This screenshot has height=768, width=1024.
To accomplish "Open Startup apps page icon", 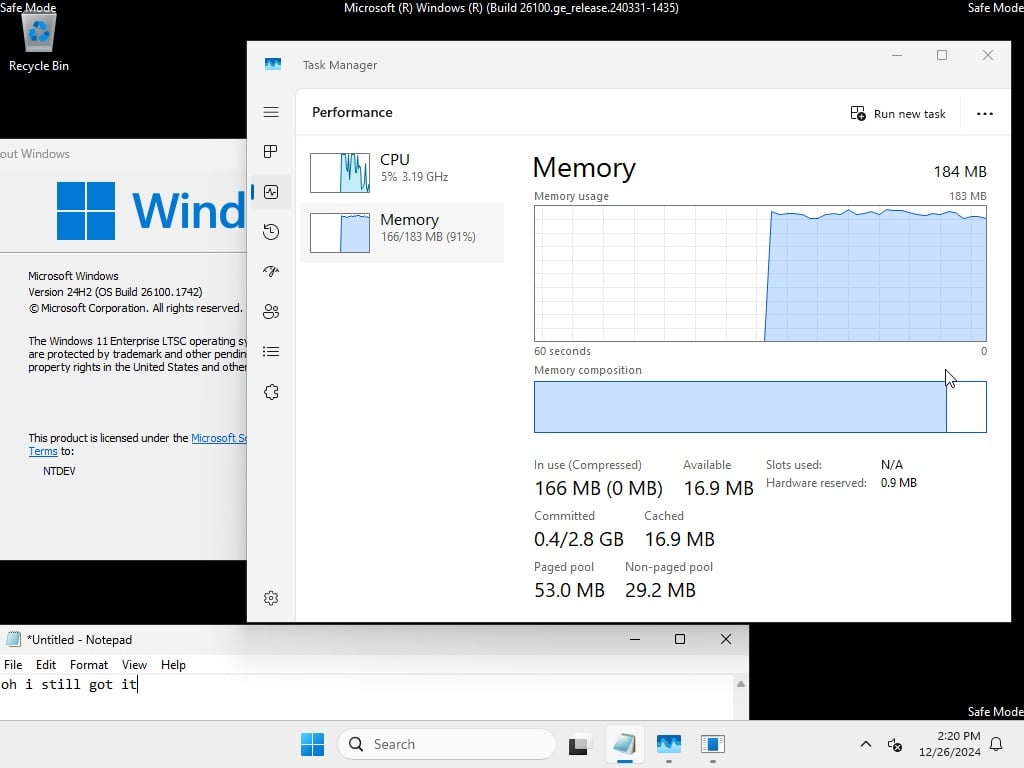I will (271, 272).
